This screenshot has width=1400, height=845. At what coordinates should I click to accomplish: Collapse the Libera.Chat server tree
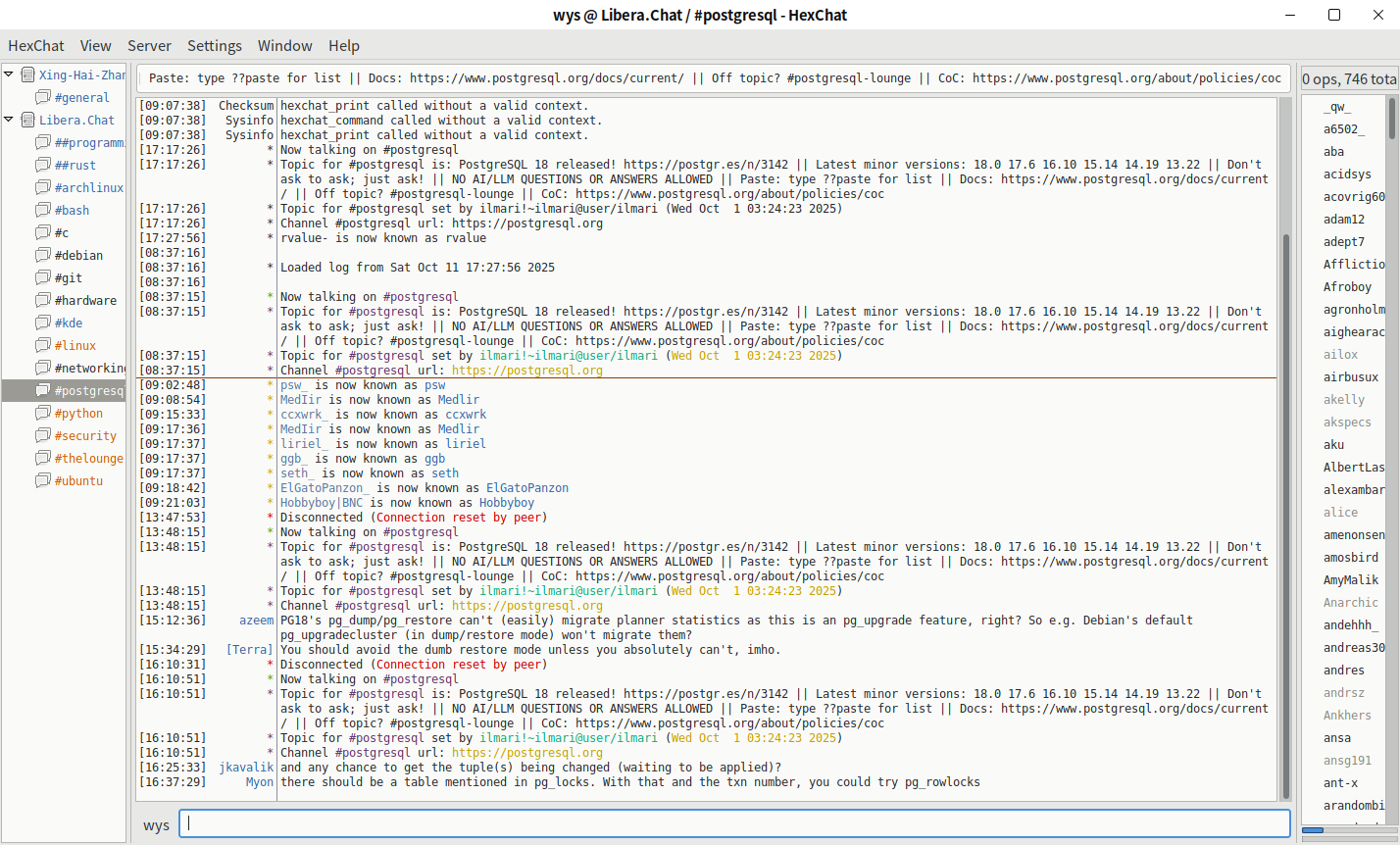tap(9, 120)
